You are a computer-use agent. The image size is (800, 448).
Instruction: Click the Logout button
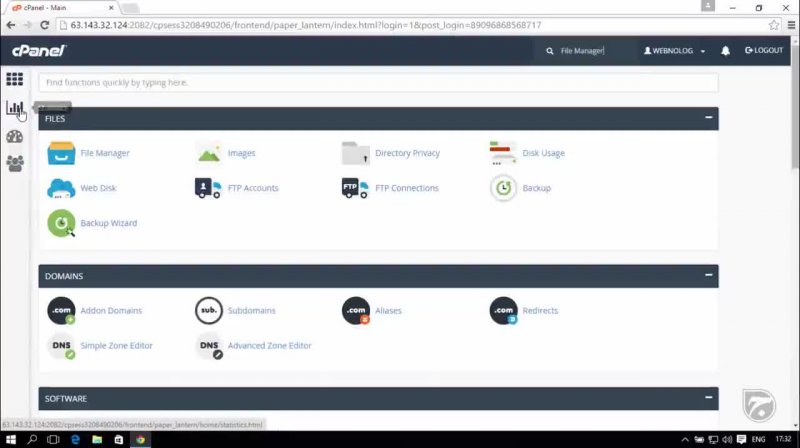[x=764, y=50]
